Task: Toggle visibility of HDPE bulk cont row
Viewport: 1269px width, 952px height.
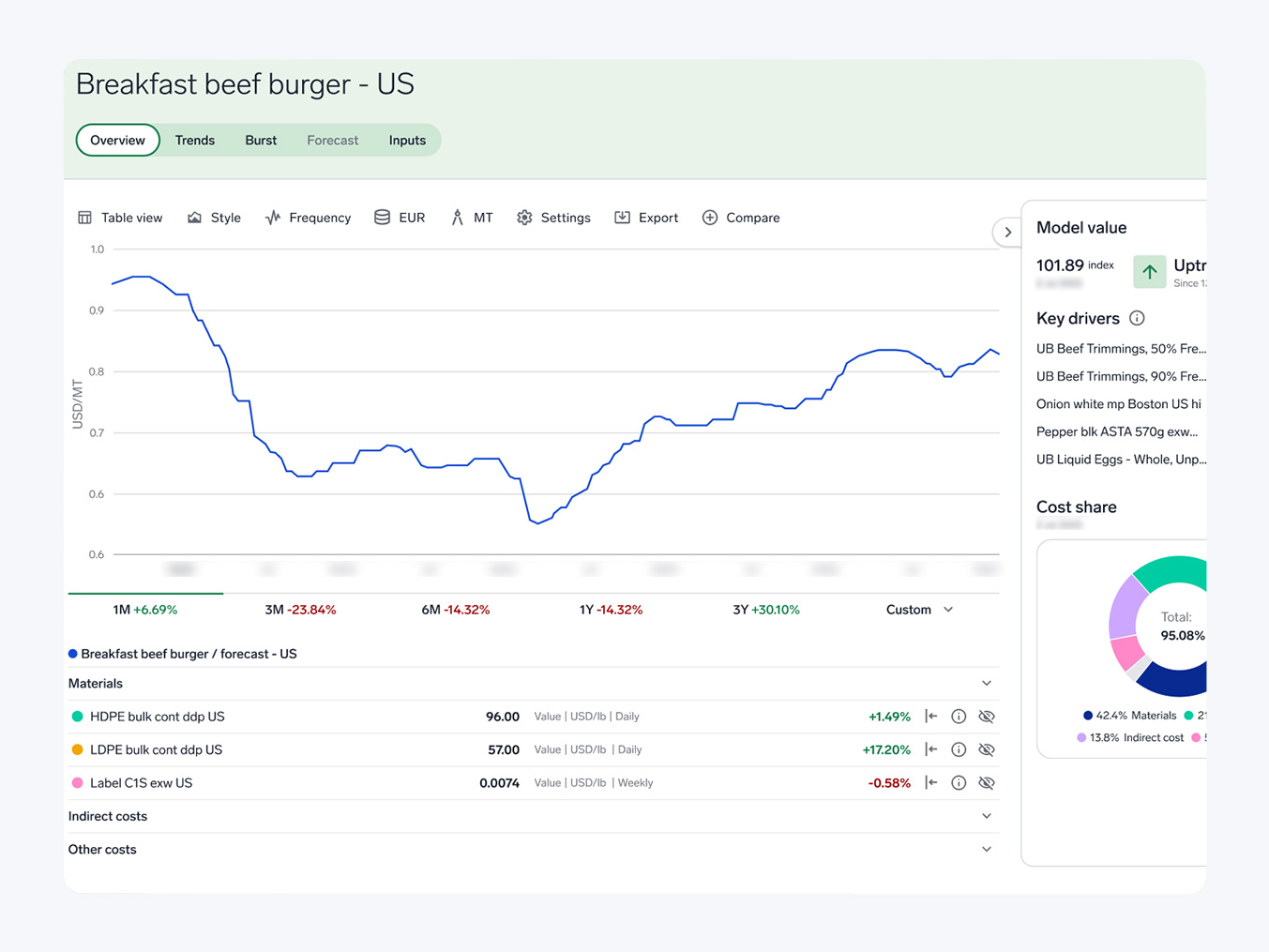Action: [x=986, y=717]
